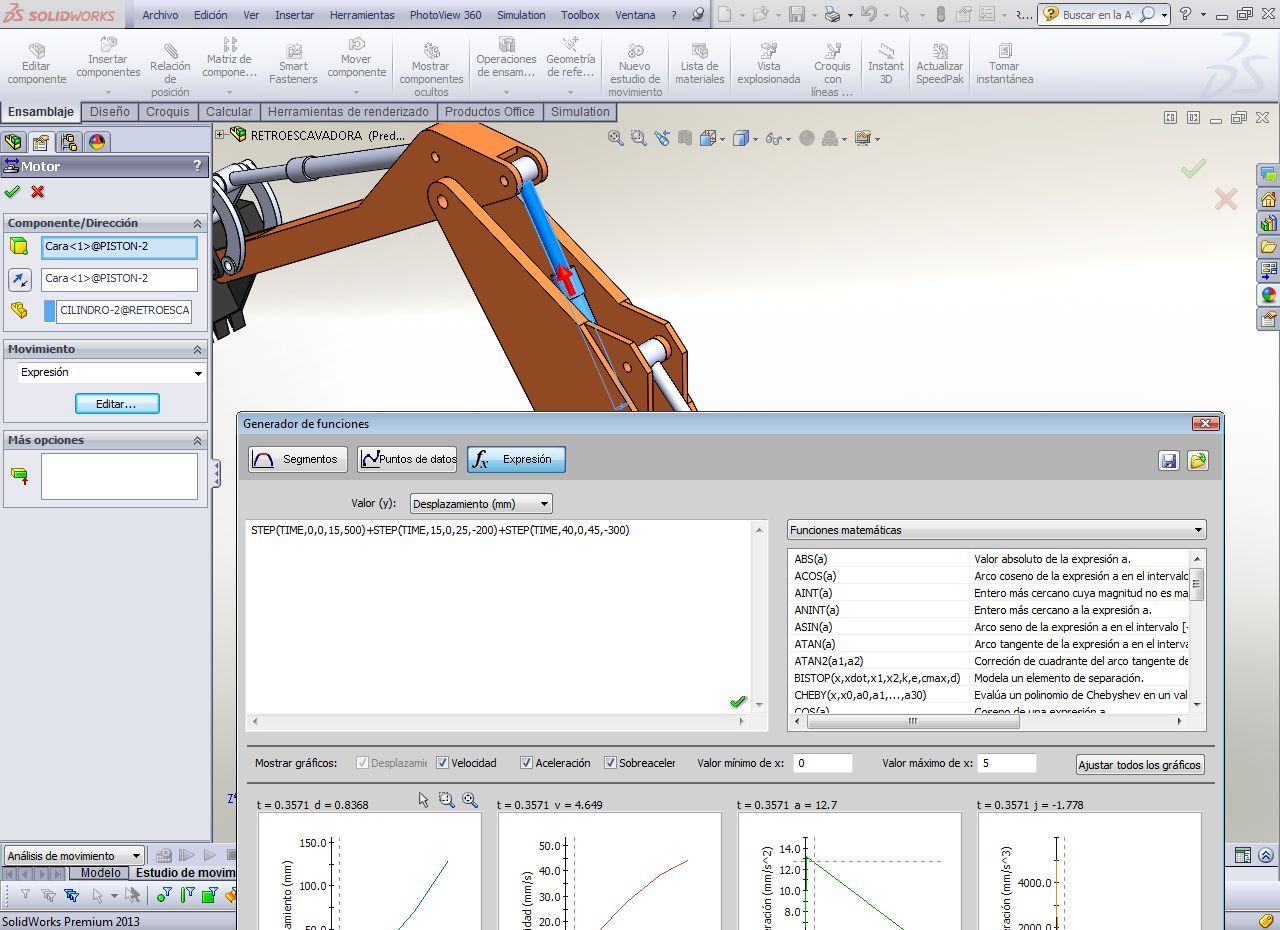Open PropertyManager tab icon
This screenshot has width=1280, height=930.
click(x=40, y=141)
